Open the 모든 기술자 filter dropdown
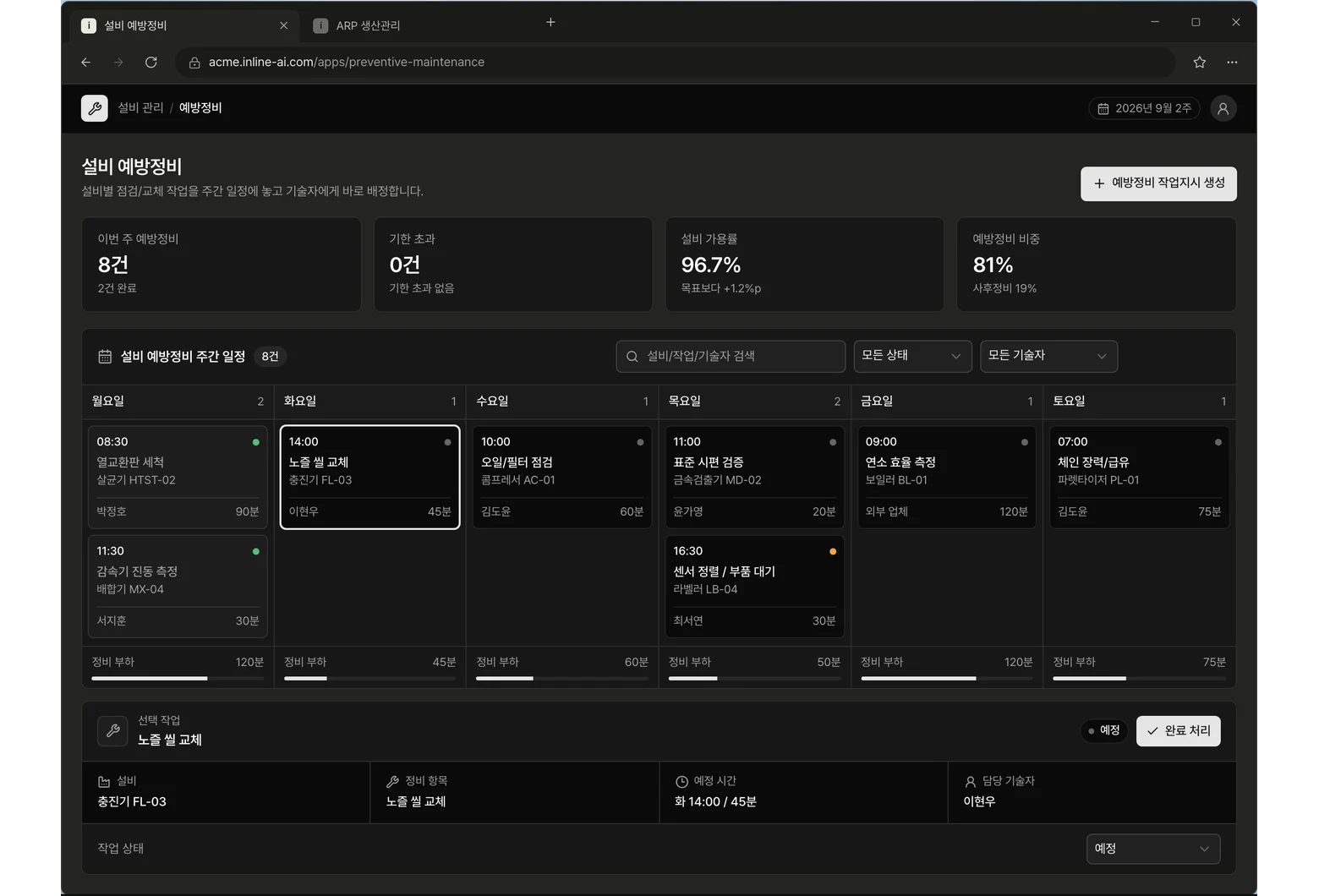Image resolution: width=1319 pixels, height=896 pixels. (1048, 356)
